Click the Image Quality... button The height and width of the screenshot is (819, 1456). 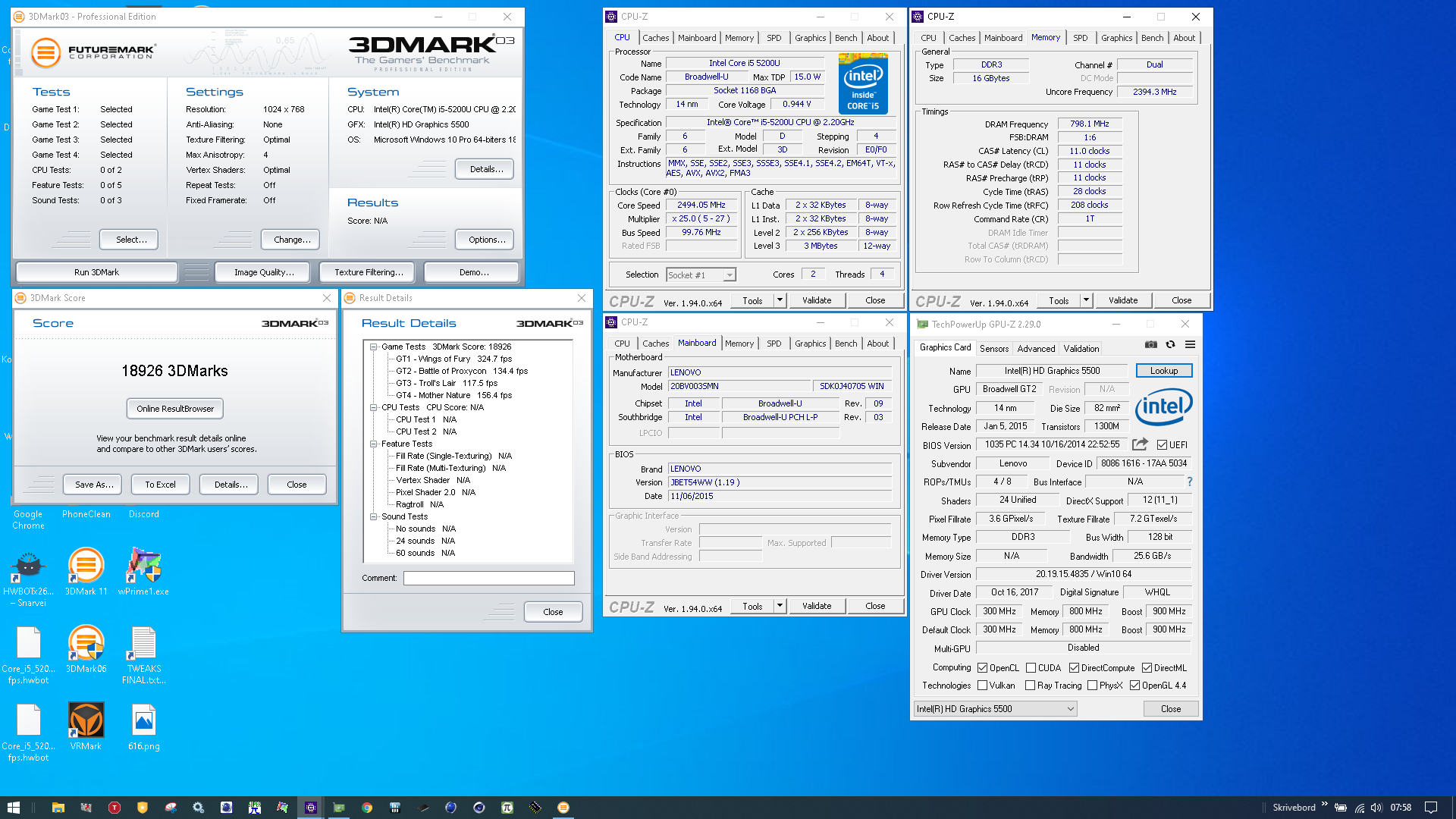[x=263, y=272]
